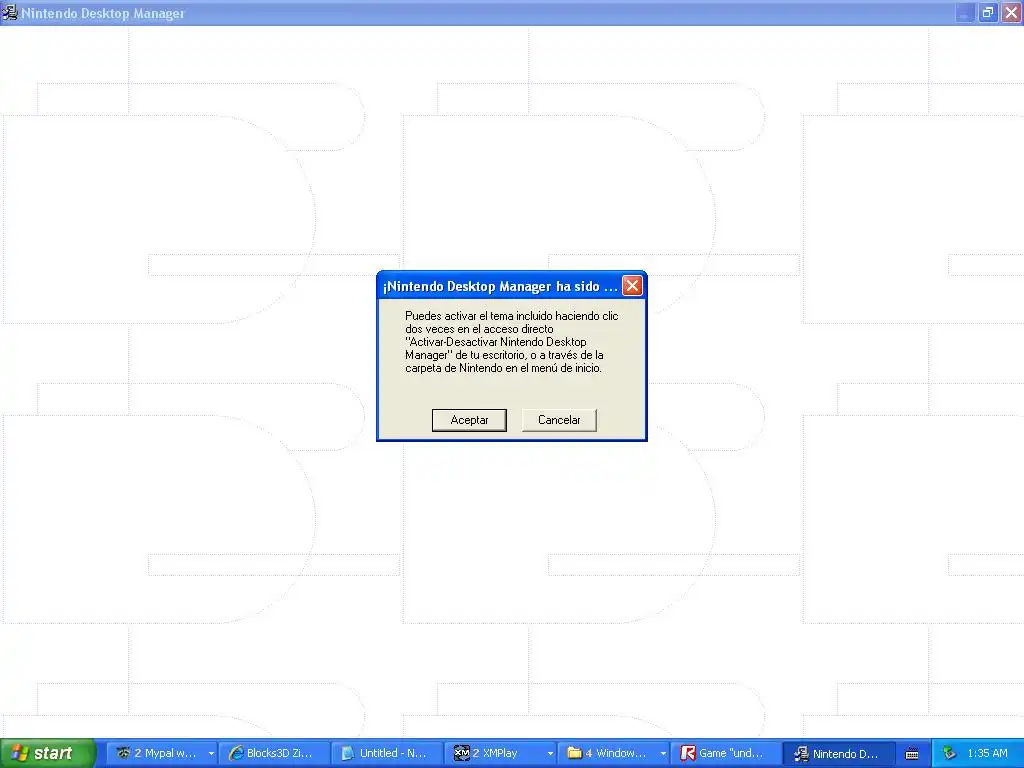Expand XMPlay taskbar group arrow
1024x768 pixels.
coord(550,754)
